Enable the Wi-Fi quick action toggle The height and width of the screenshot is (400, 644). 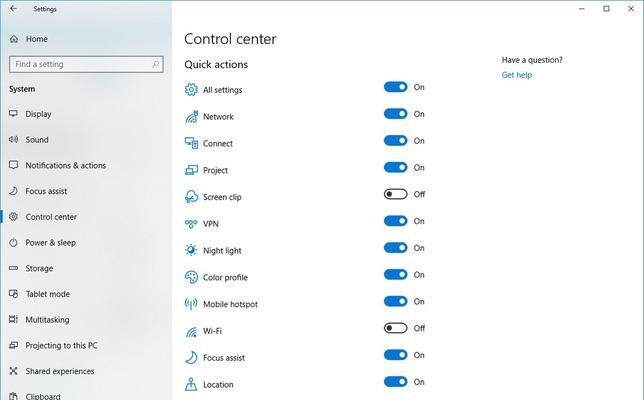click(396, 328)
